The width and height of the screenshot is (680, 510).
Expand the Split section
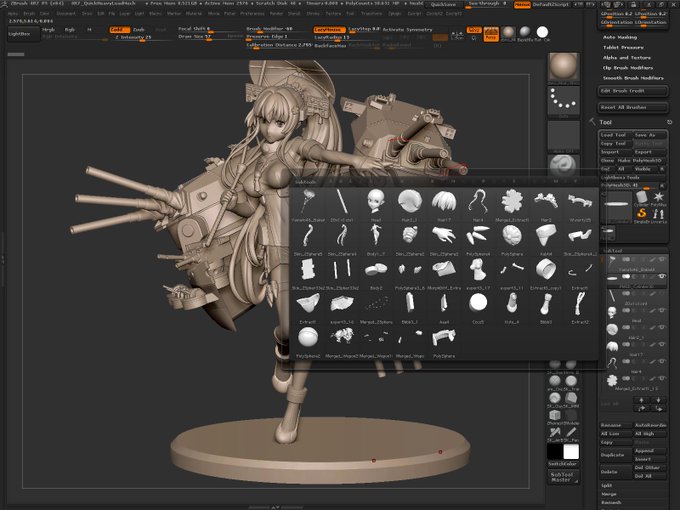(607, 485)
